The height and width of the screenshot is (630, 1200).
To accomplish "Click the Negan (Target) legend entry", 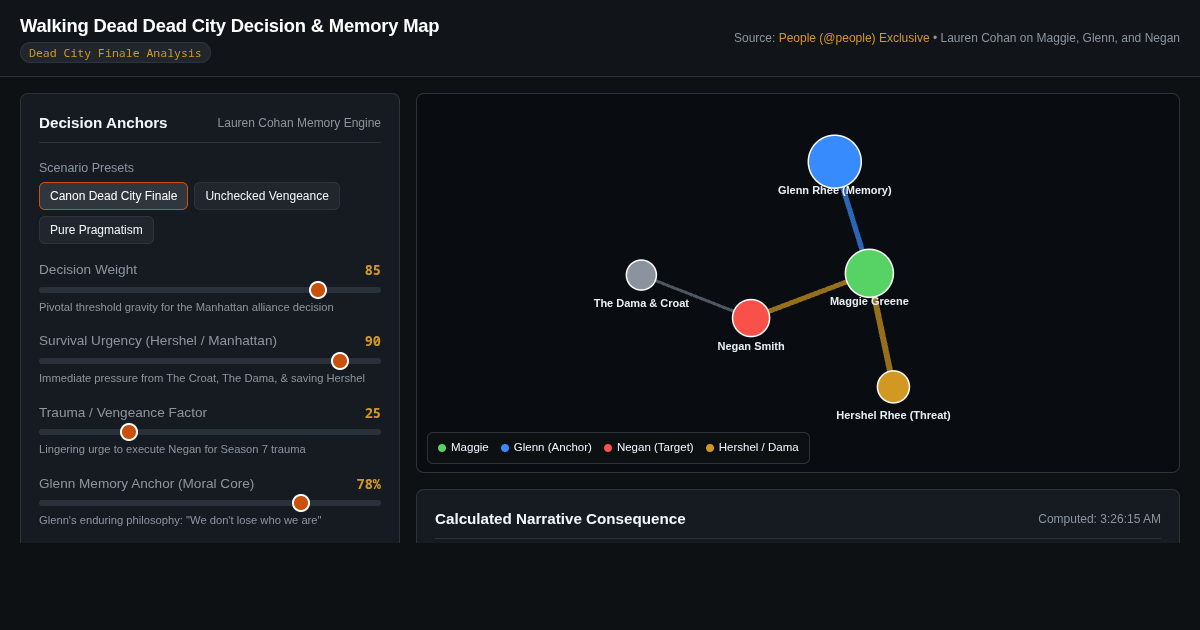I will pos(648,447).
